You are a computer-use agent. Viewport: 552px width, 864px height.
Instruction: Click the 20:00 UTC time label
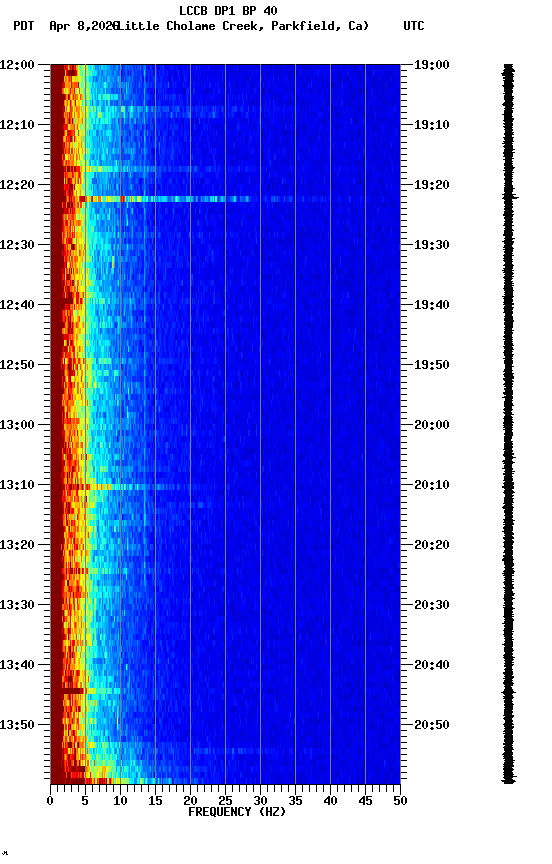432,425
